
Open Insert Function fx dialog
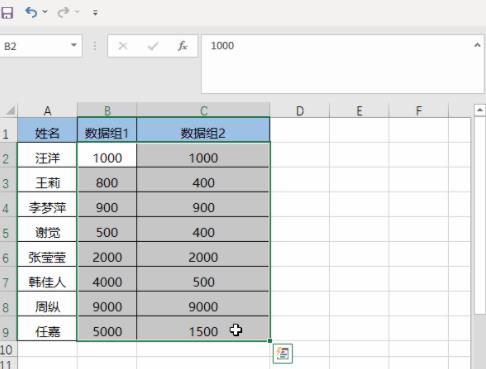pos(182,46)
